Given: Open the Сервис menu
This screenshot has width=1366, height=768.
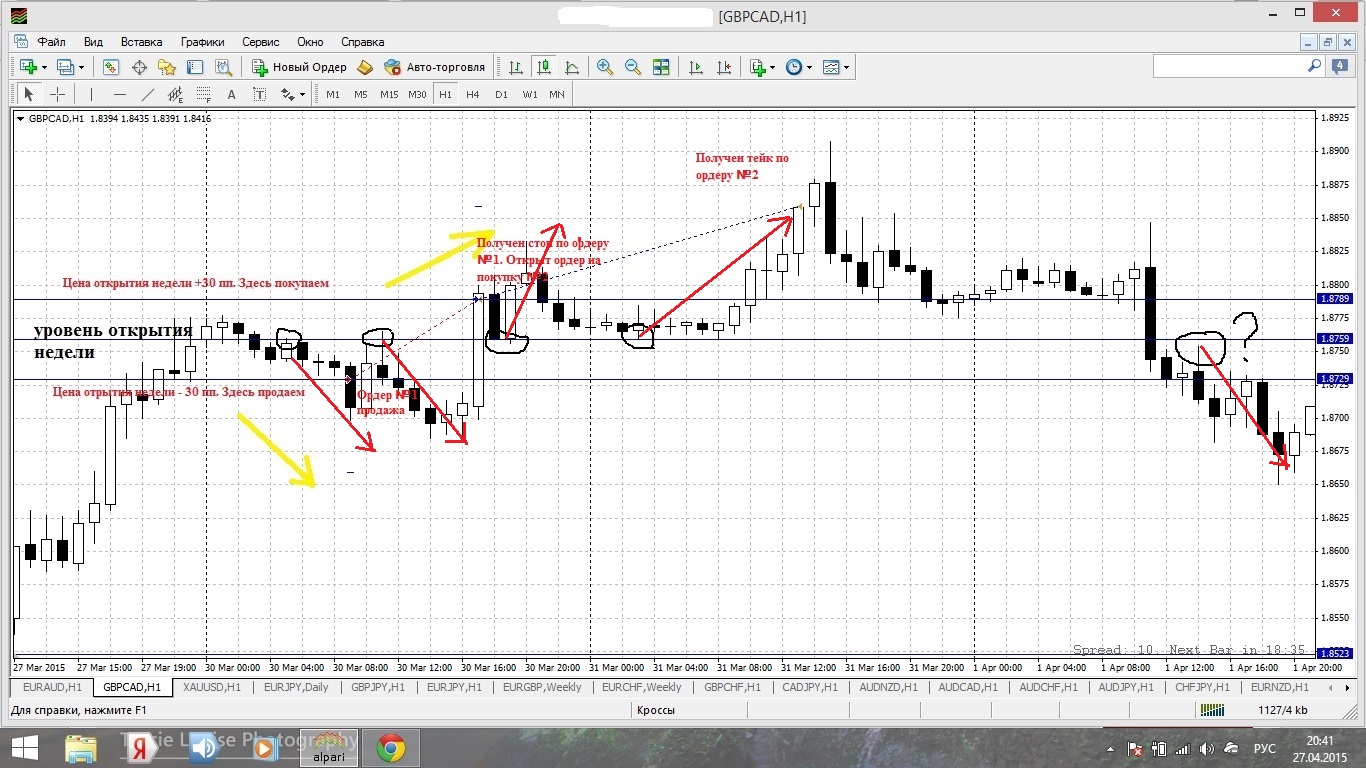Looking at the screenshot, I should pyautogui.click(x=261, y=42).
